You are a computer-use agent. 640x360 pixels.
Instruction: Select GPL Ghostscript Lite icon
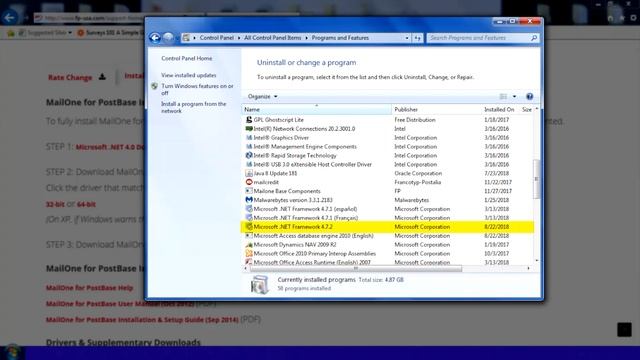coord(249,120)
